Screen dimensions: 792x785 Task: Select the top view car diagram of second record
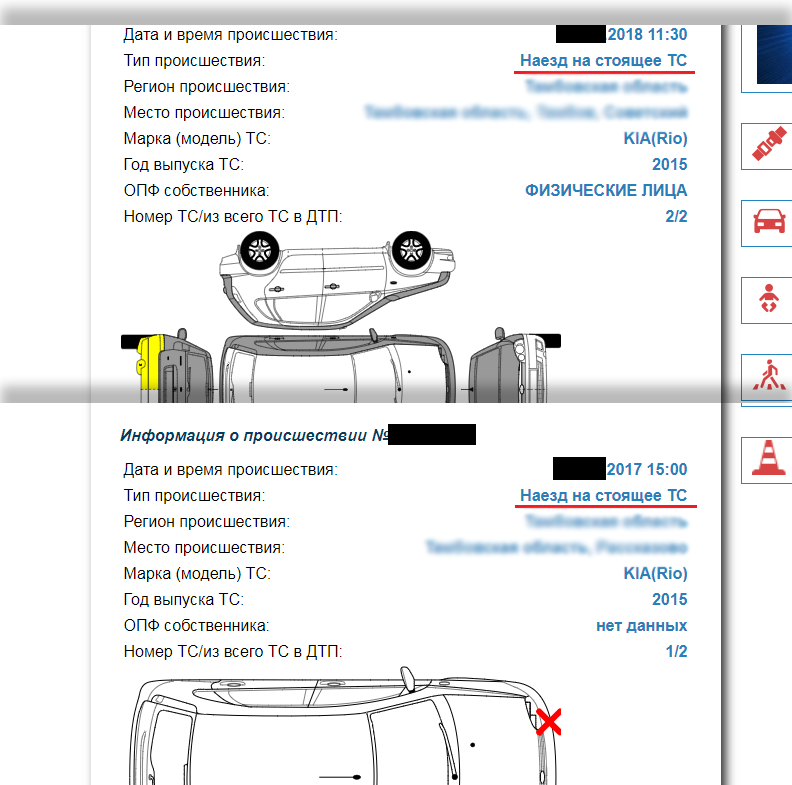(343, 726)
